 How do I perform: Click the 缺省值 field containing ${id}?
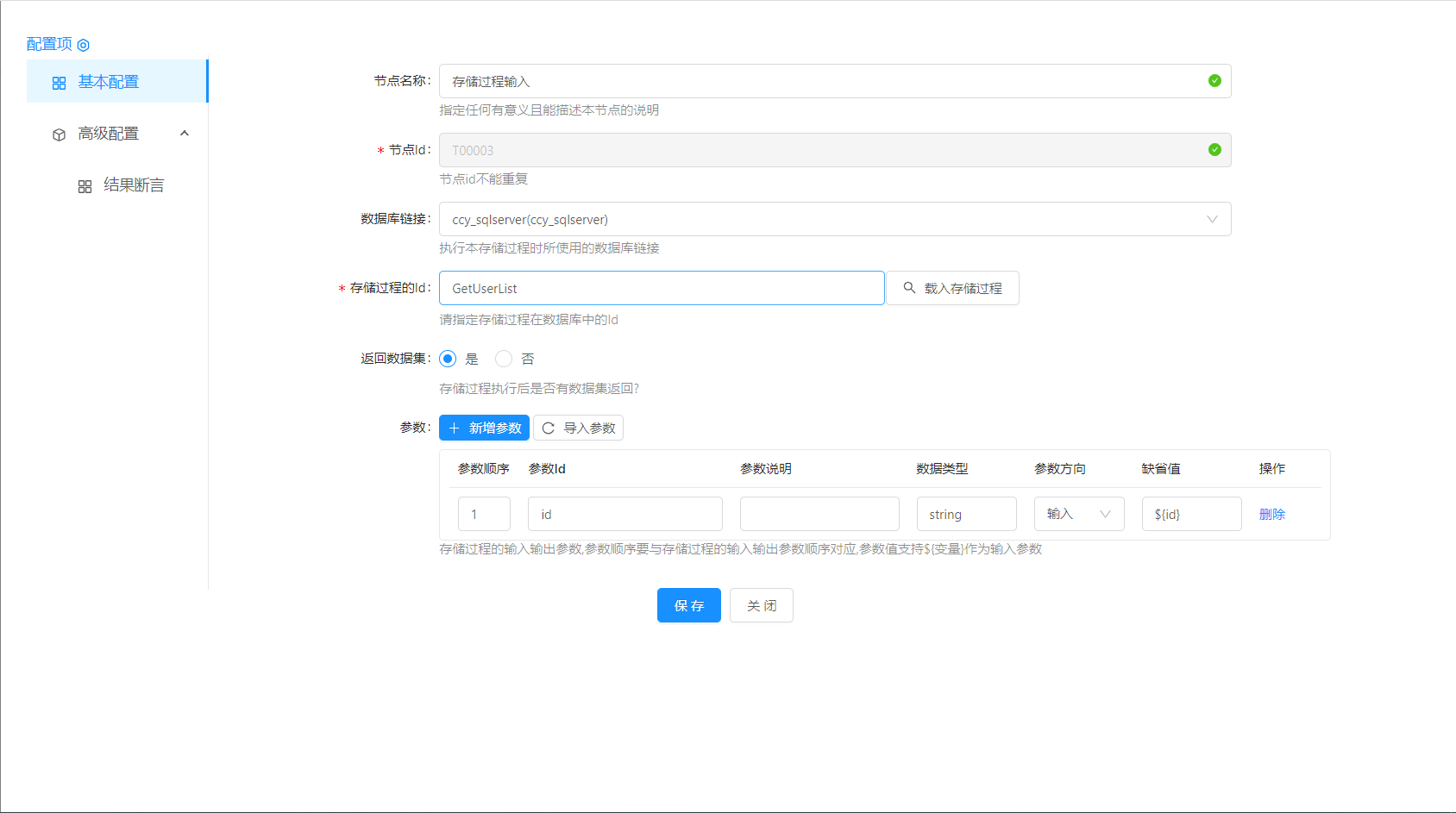(1190, 514)
